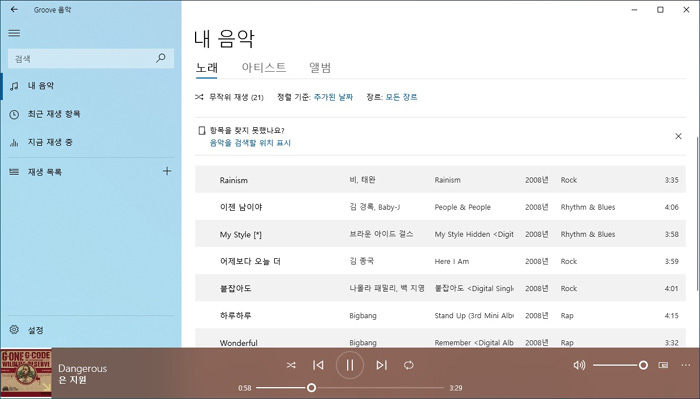
Task: Open the more options ellipsis
Action: tap(686, 366)
